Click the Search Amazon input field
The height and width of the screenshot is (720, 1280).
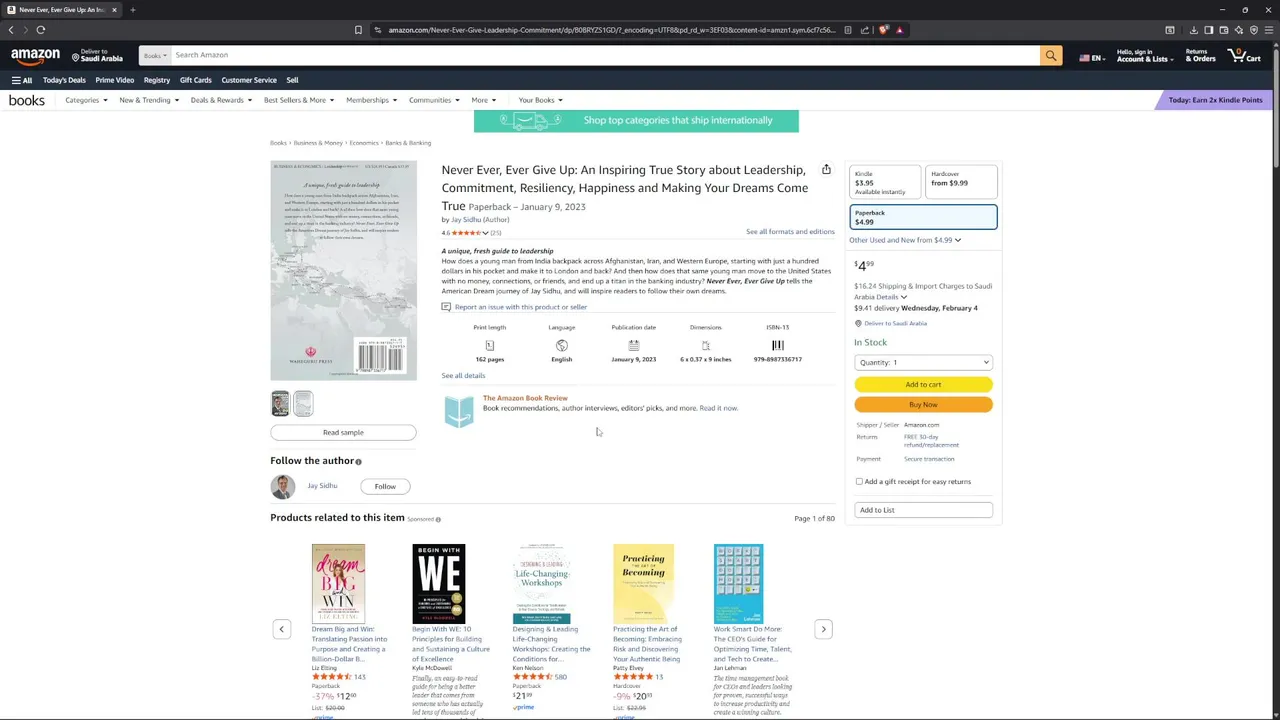pos(600,55)
